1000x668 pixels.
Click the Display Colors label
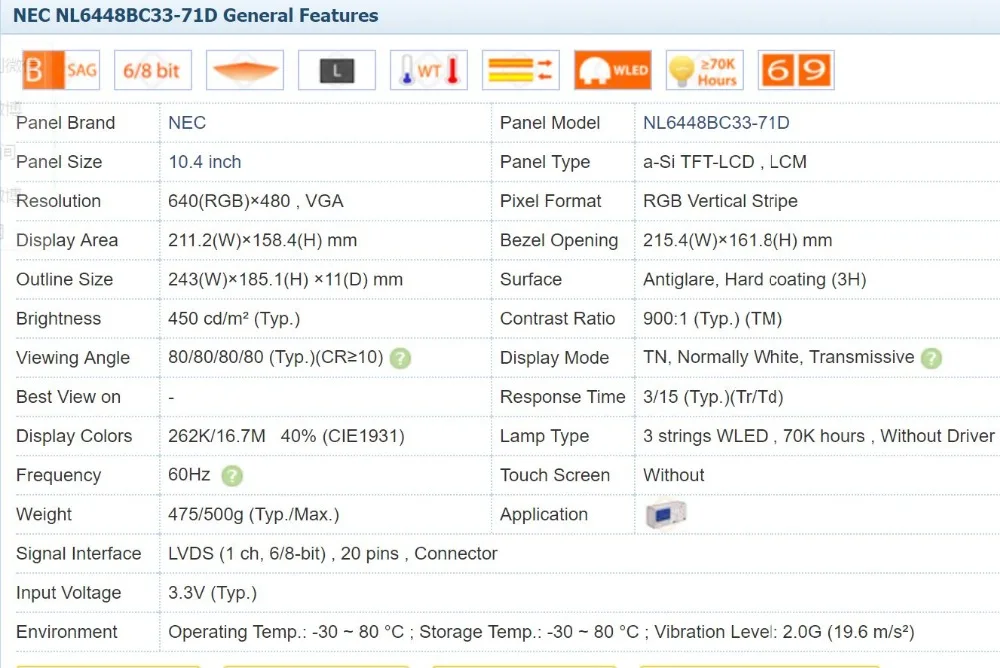(x=74, y=436)
